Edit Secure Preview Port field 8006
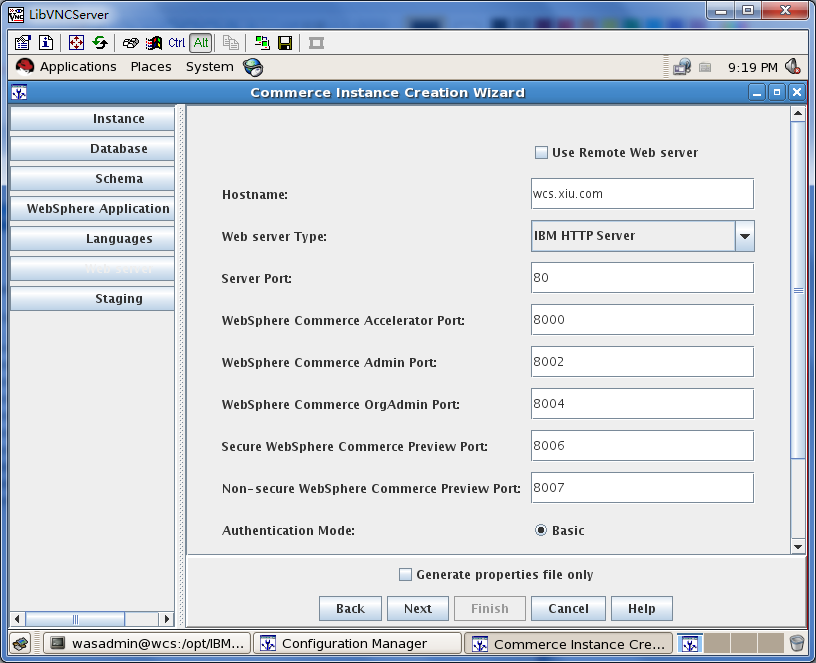The height and width of the screenshot is (663, 816). pos(642,445)
